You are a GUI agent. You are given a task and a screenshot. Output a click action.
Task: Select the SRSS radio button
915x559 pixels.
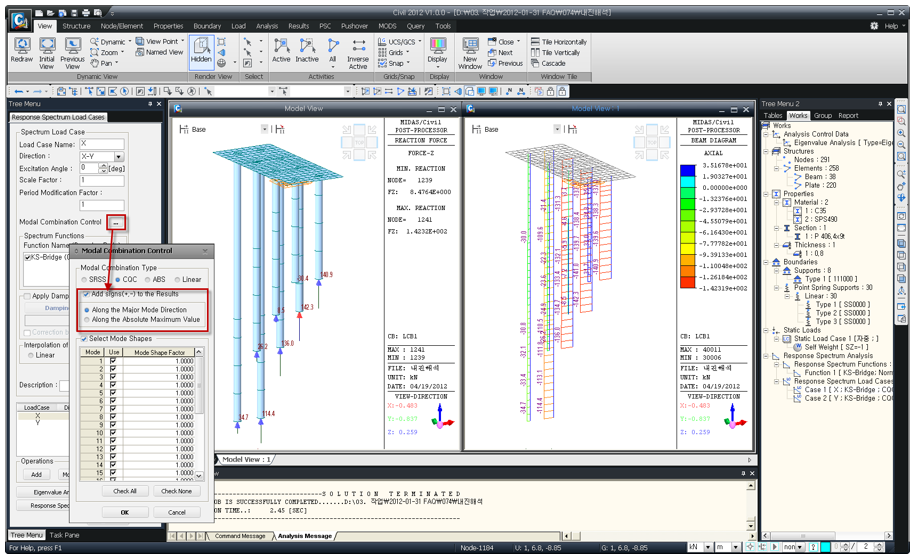click(85, 280)
